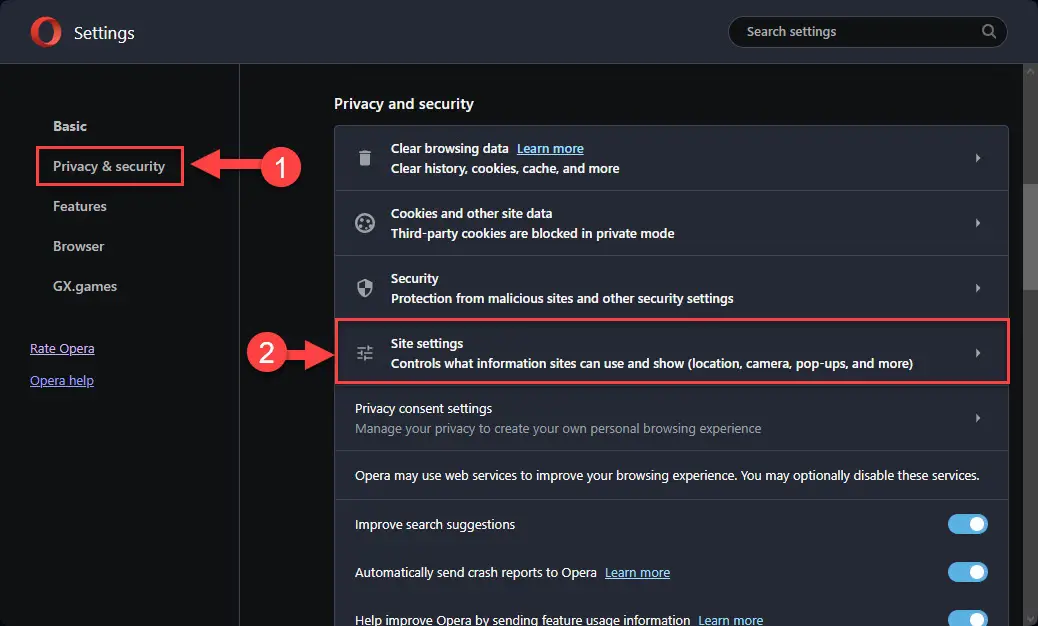The height and width of the screenshot is (626, 1038).
Task: Click "Third-party cookies are blocked" description
Action: (x=532, y=233)
